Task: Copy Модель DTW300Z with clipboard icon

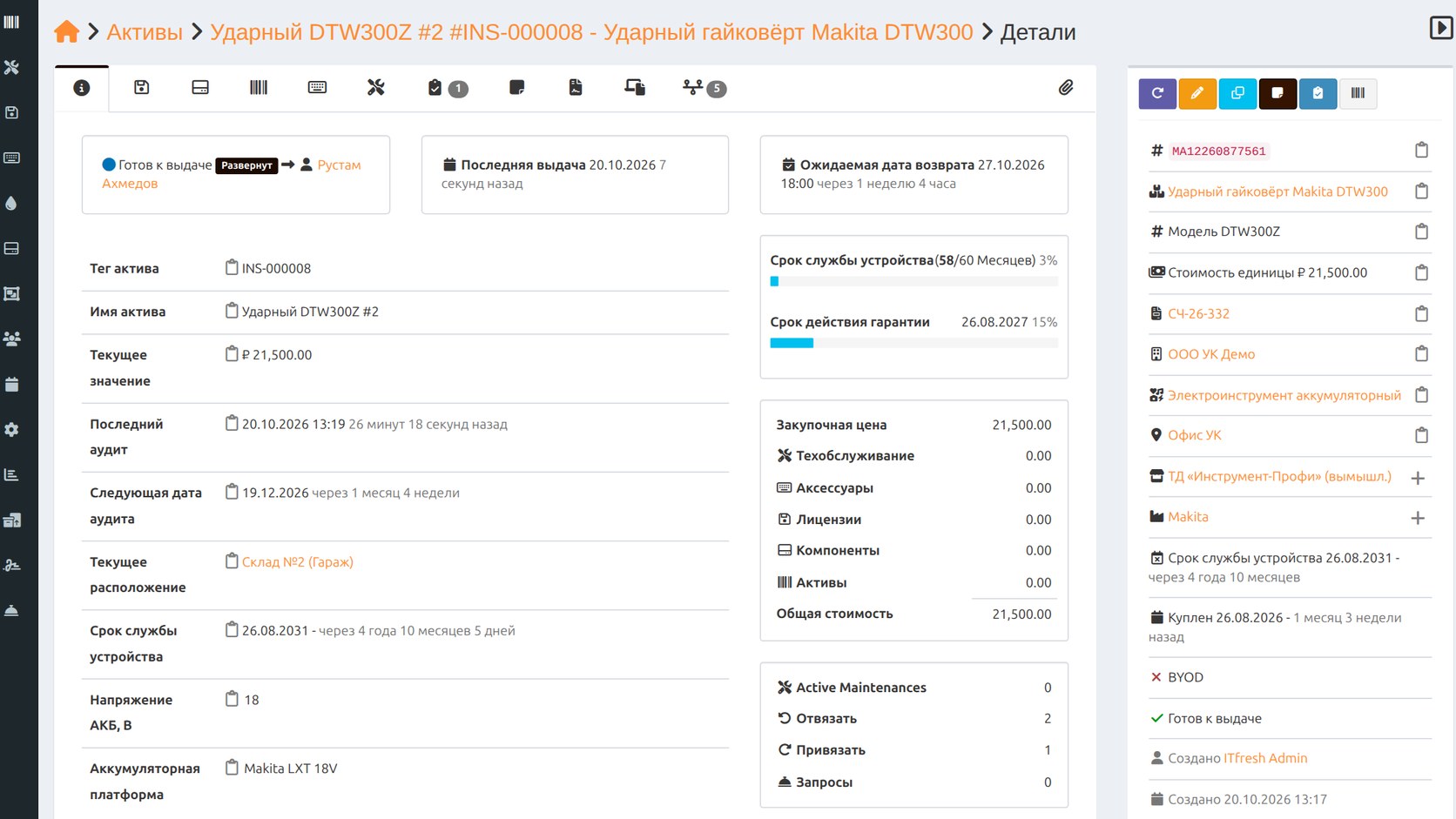Action: click(1421, 232)
